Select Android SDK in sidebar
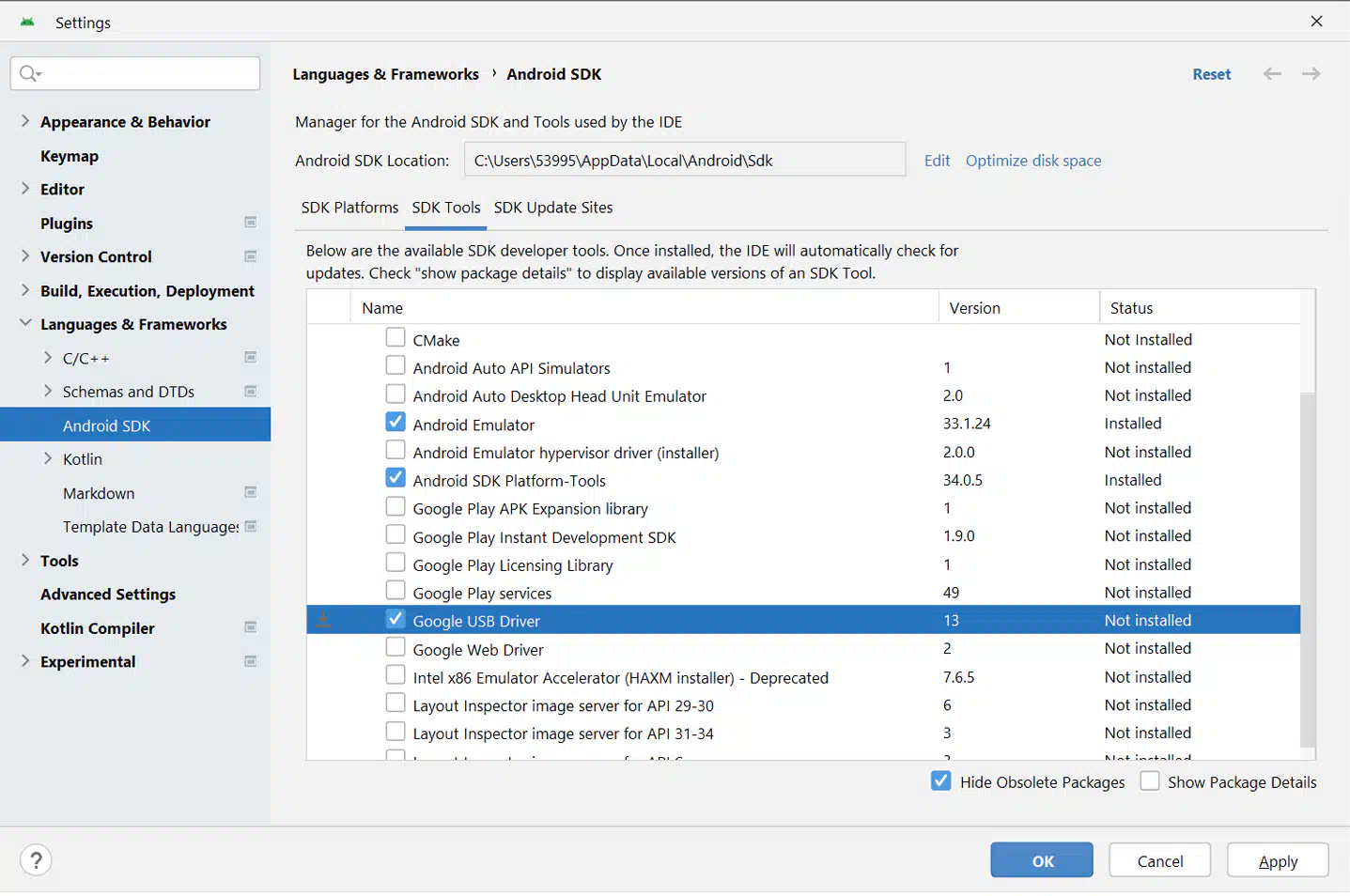Viewport: 1350px width, 896px height. tap(135, 425)
